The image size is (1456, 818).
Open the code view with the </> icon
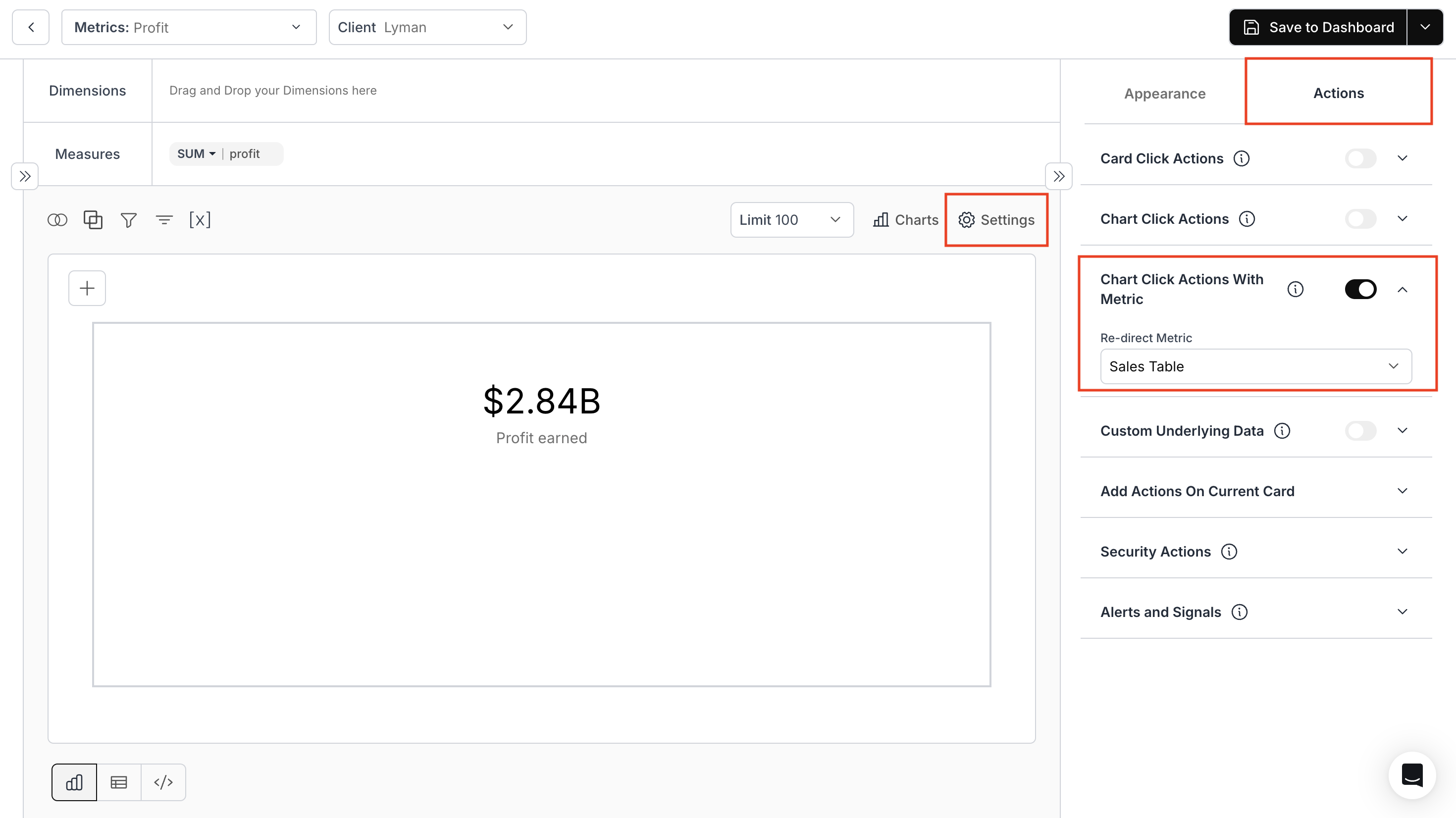coord(163,782)
